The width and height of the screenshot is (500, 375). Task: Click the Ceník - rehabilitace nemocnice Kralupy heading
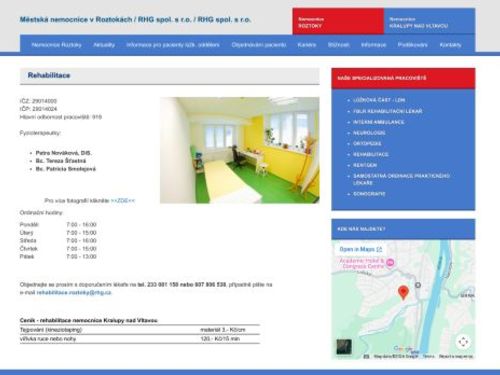[x=89, y=320]
